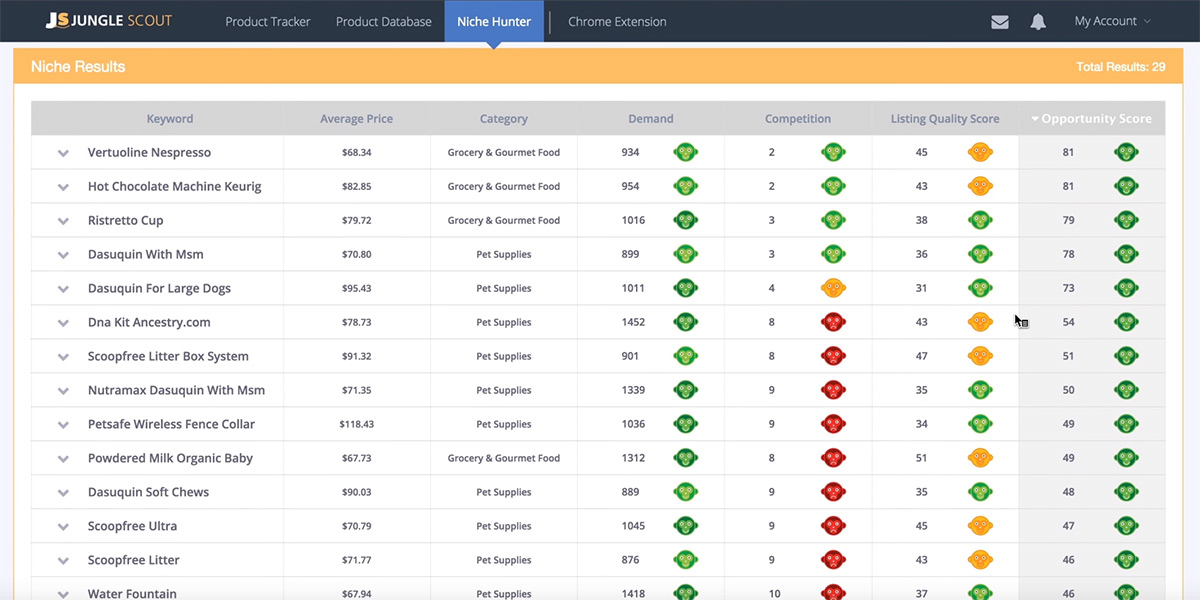Open the notifications bell icon

point(1038,21)
